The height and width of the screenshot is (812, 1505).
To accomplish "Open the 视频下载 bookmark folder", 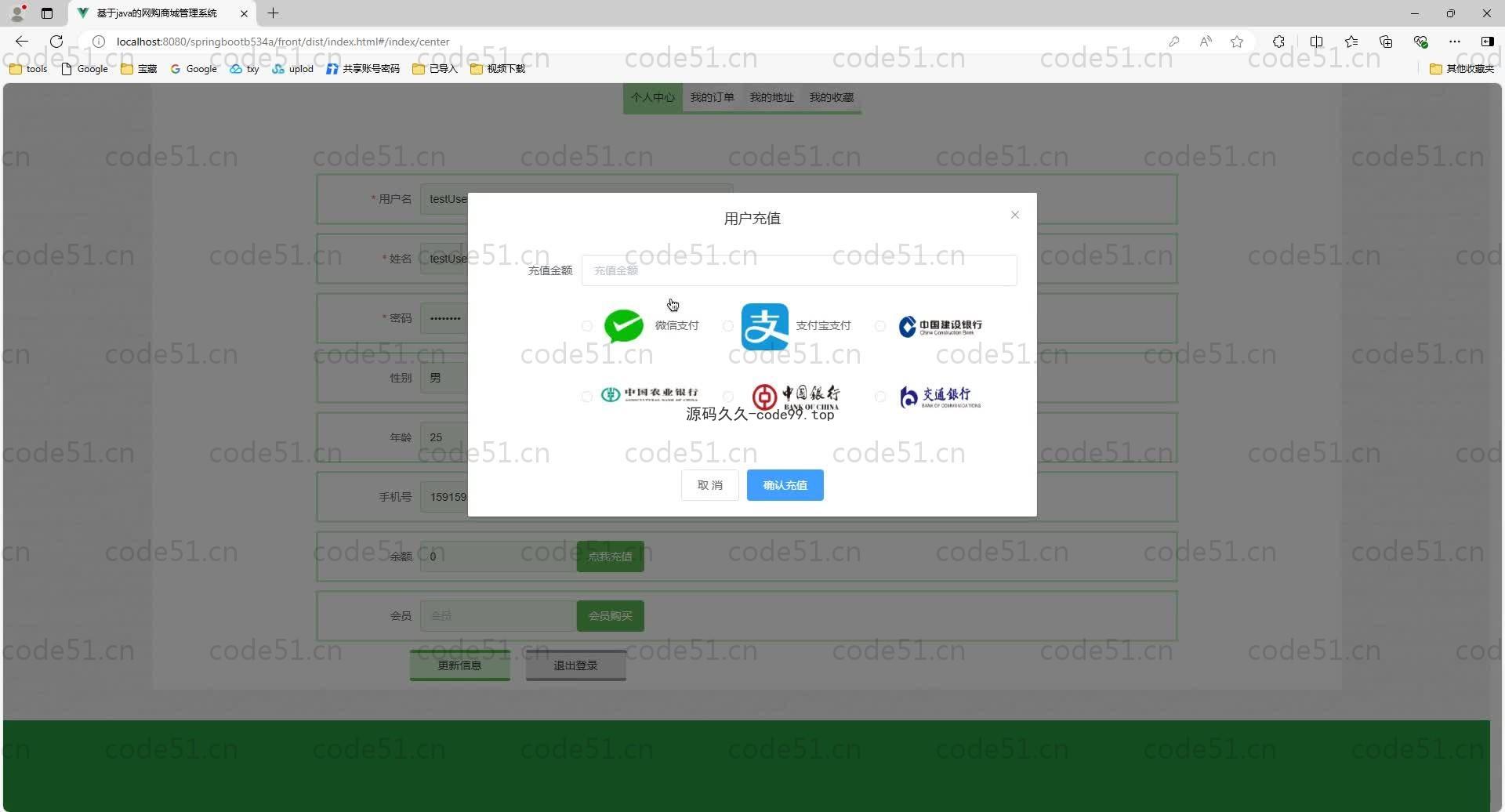I will tap(498, 69).
